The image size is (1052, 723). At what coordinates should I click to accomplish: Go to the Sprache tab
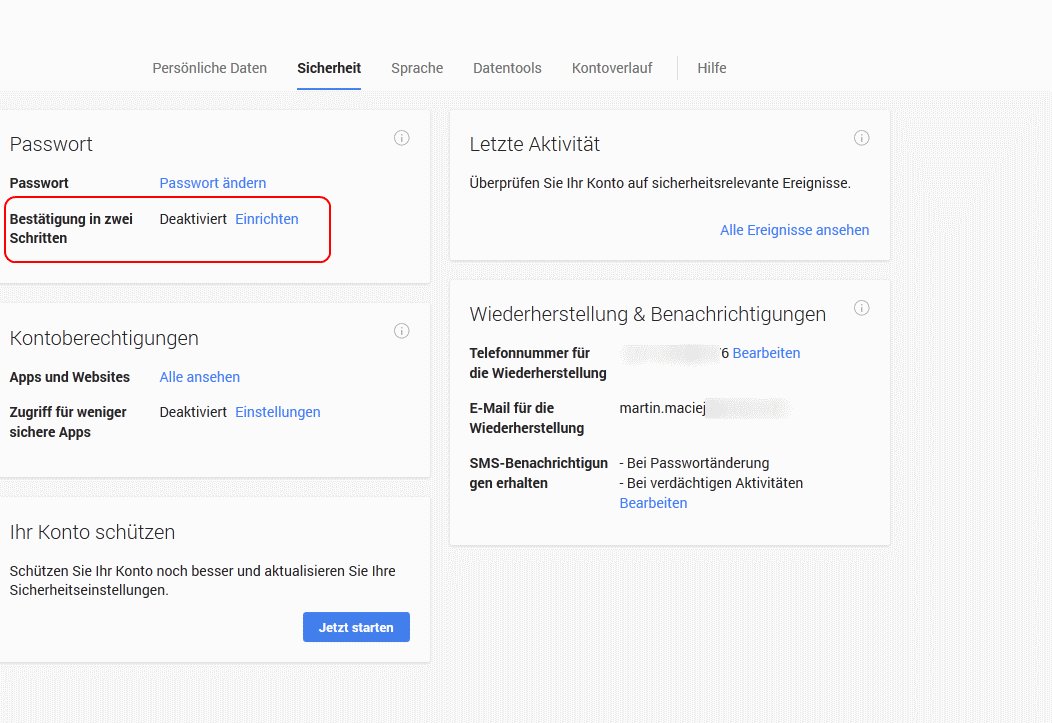417,67
